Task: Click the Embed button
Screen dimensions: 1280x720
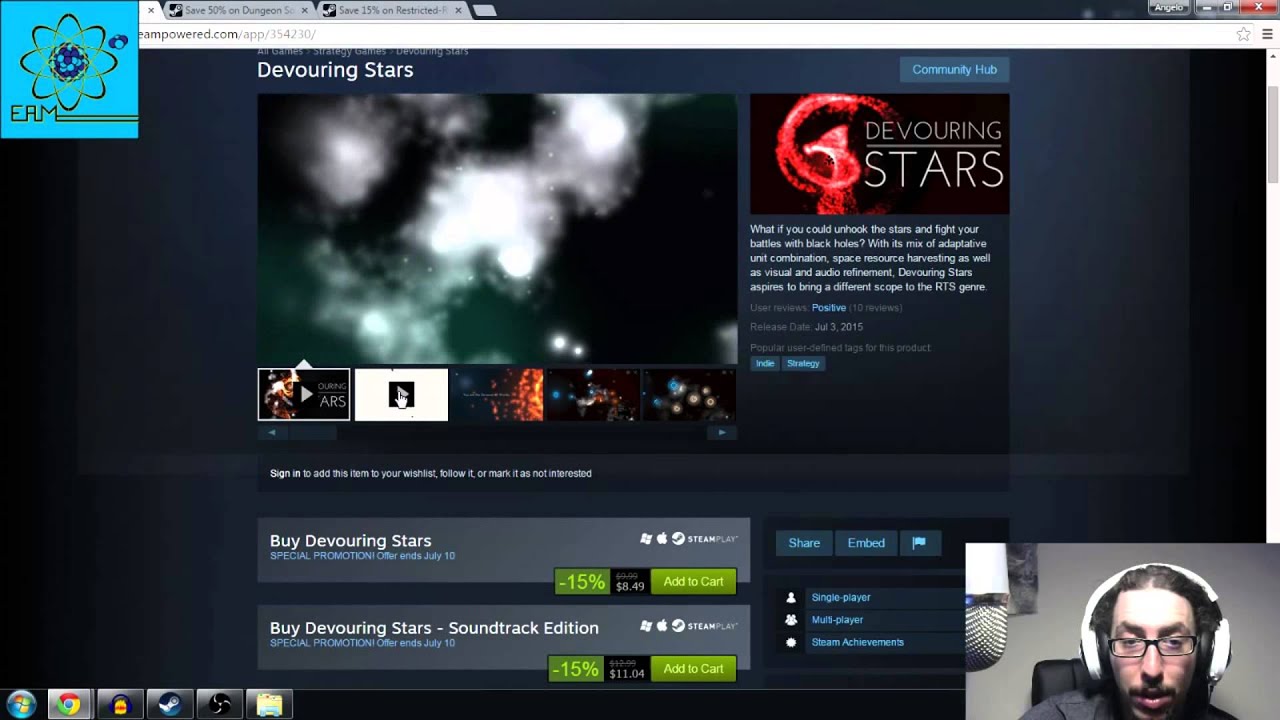Action: (866, 543)
